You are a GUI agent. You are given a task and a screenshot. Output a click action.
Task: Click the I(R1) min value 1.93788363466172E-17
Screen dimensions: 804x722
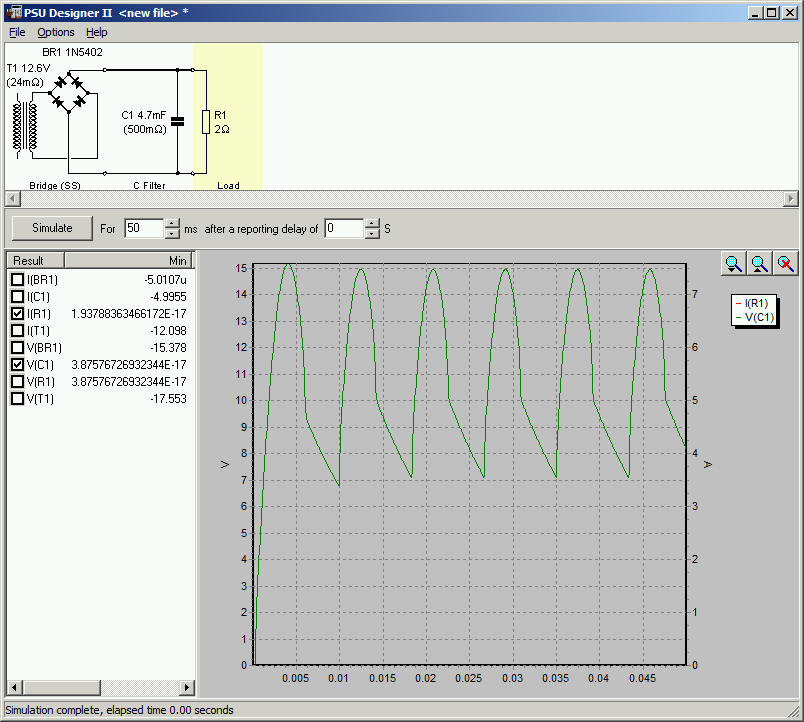point(129,313)
